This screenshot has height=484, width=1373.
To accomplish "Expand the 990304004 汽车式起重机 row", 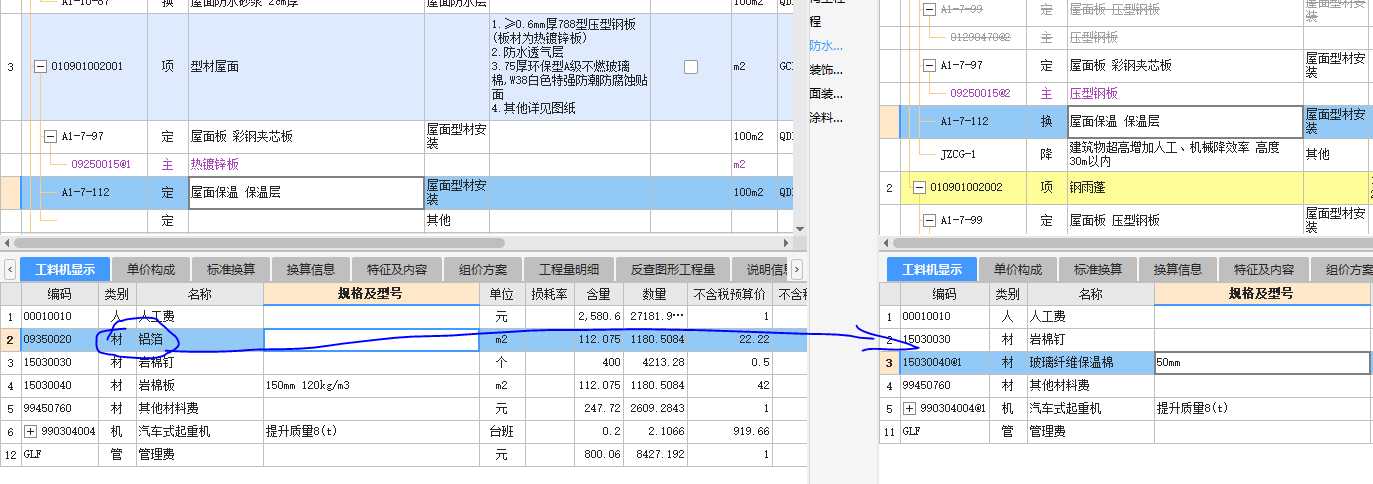I will point(31,432).
